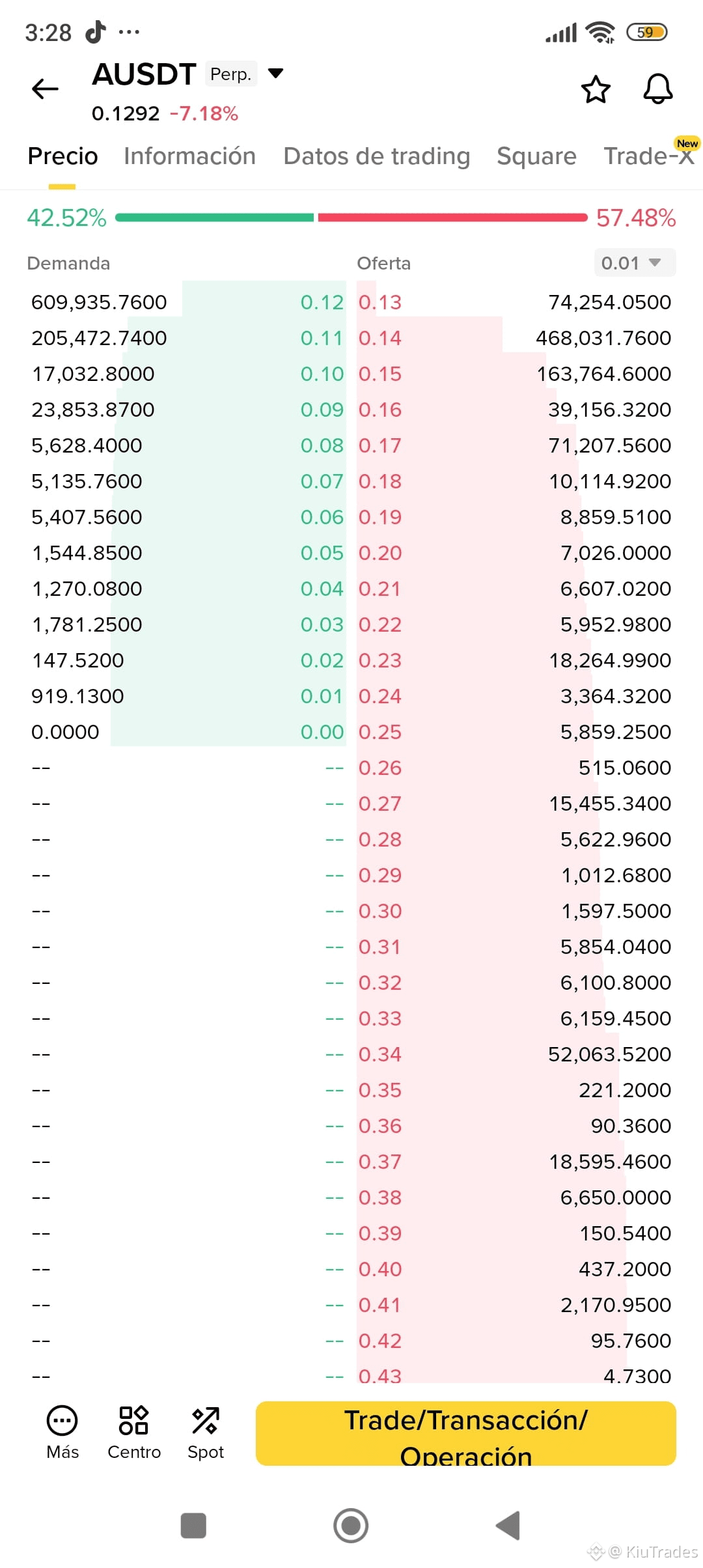The height and width of the screenshot is (1568, 703).
Task: Open the Centro grid icon
Action: (133, 1420)
